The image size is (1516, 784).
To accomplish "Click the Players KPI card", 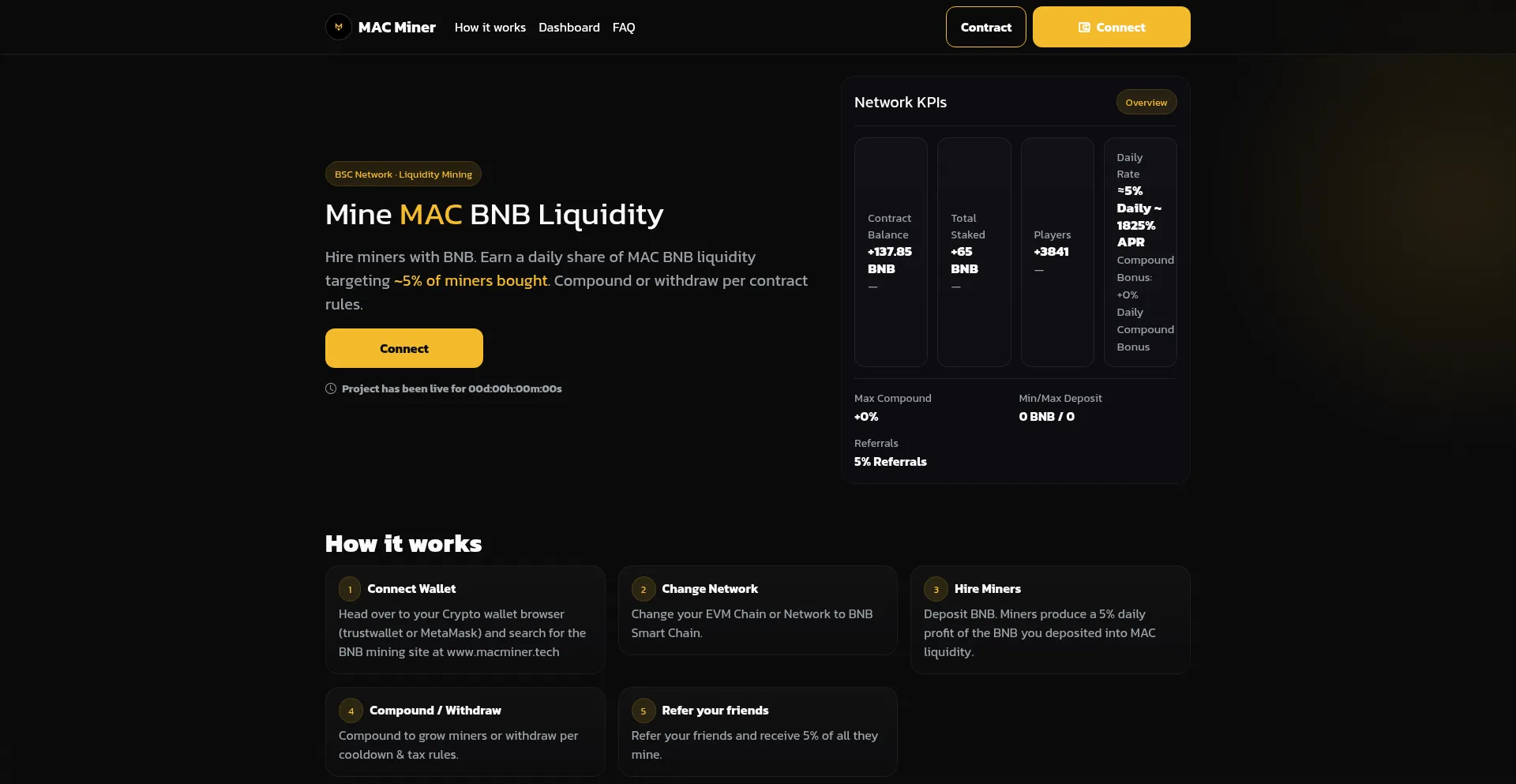I will point(1056,252).
